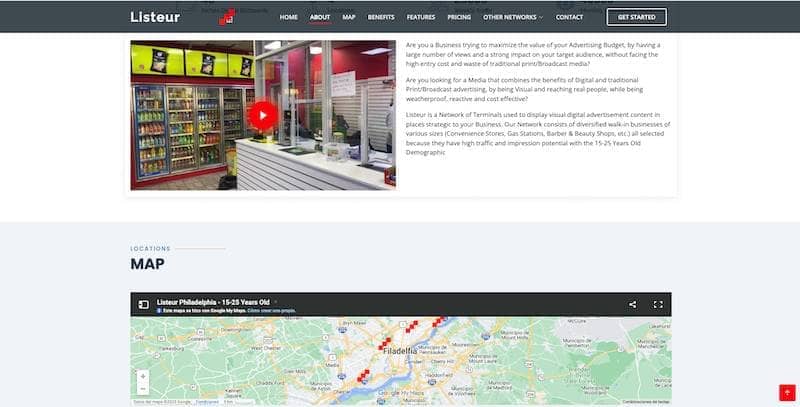Zoom out on the map
Viewport: 800px width, 407px height.
(143, 389)
